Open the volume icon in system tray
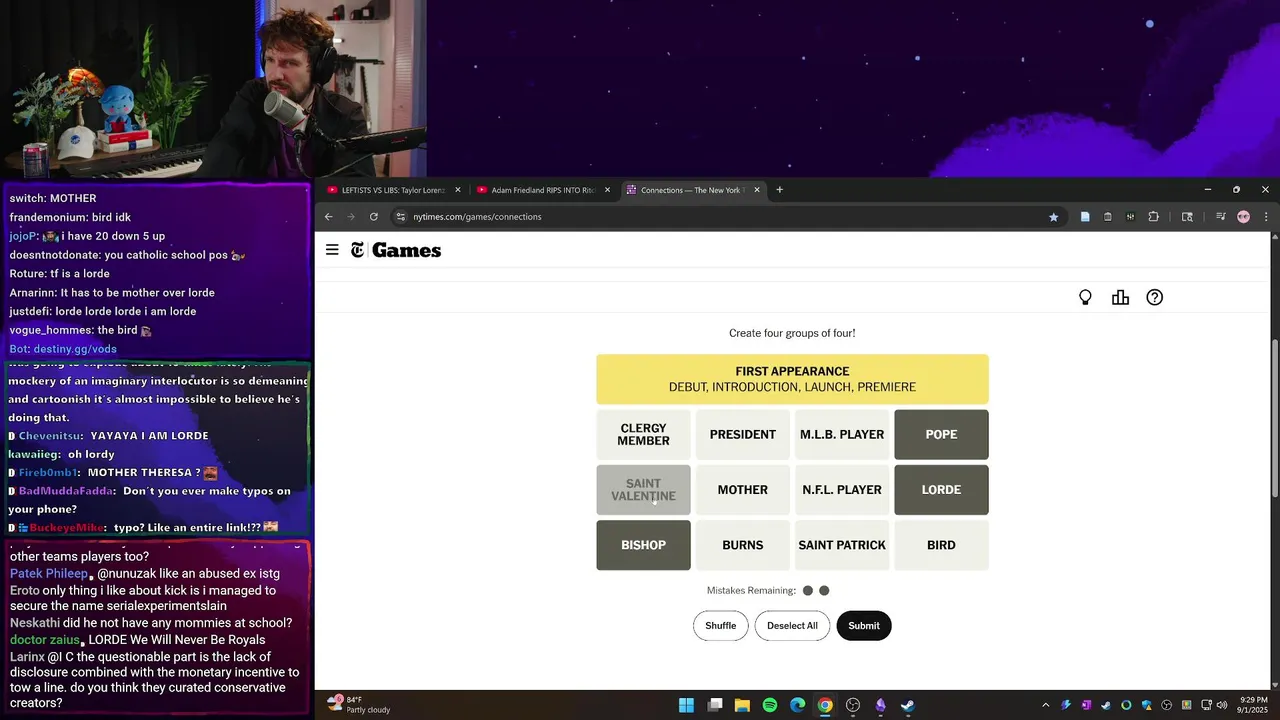This screenshot has height=720, width=1280. (1222, 705)
